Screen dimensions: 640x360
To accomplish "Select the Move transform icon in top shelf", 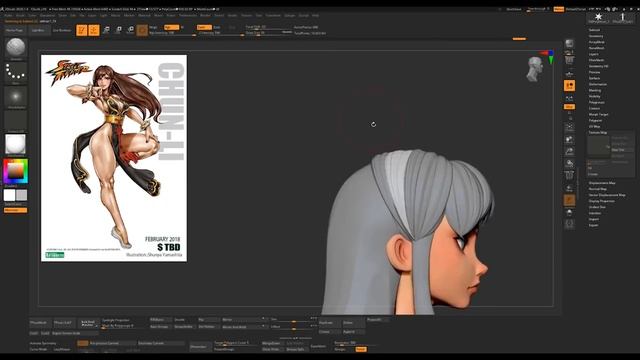I will pyautogui.click(x=106, y=30).
